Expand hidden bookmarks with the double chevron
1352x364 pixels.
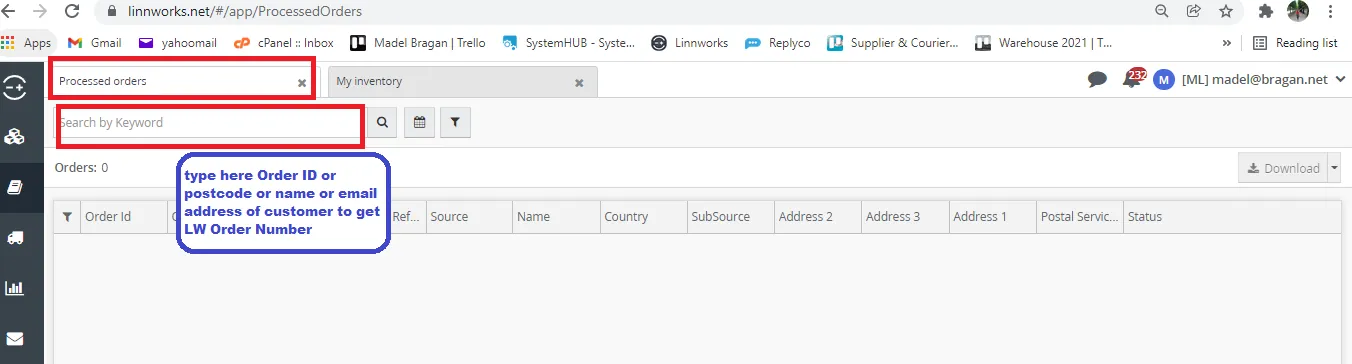click(1227, 43)
